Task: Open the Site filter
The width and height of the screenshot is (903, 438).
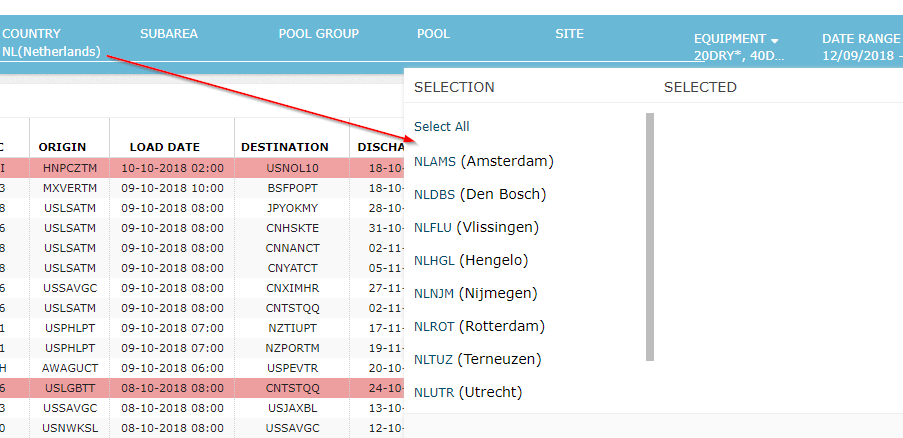Action: coord(569,34)
